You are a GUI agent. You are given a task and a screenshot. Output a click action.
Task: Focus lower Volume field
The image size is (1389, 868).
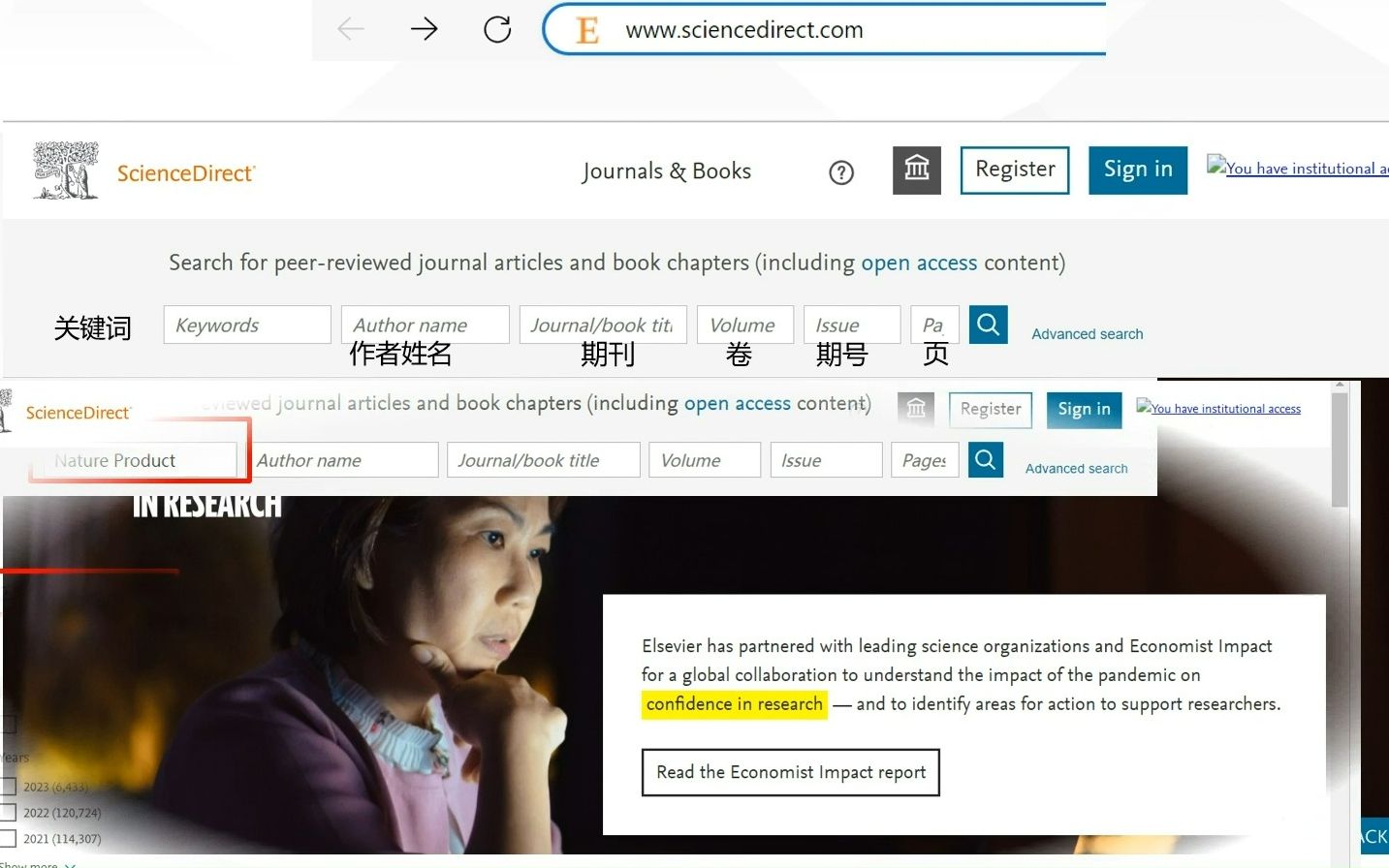(705, 460)
